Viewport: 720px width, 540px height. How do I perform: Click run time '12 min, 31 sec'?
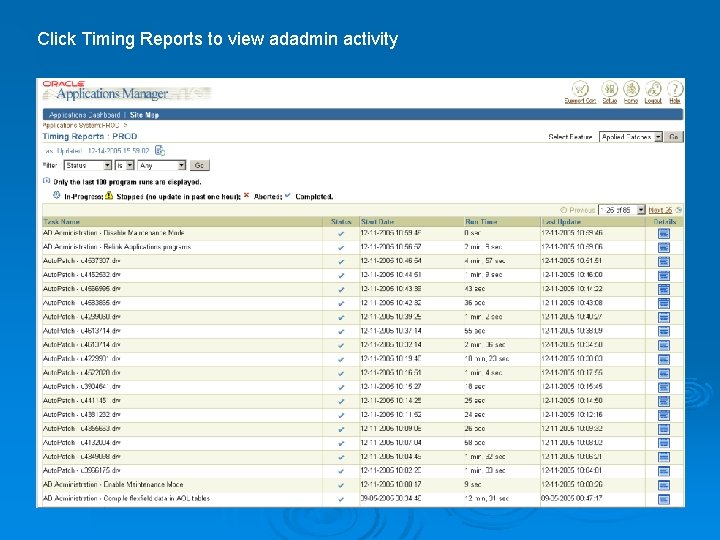point(486,498)
